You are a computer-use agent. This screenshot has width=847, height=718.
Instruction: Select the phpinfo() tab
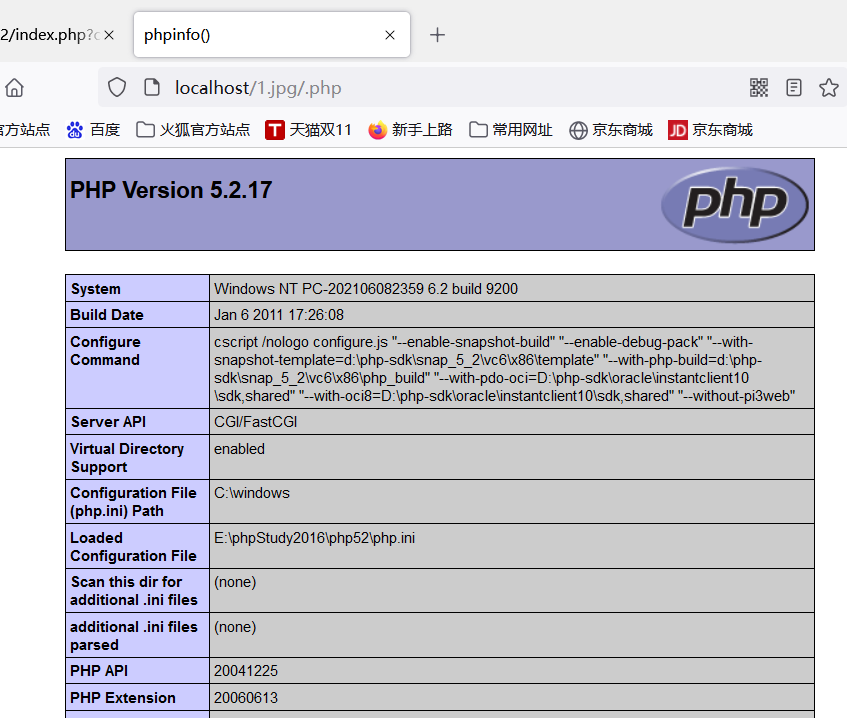272,35
